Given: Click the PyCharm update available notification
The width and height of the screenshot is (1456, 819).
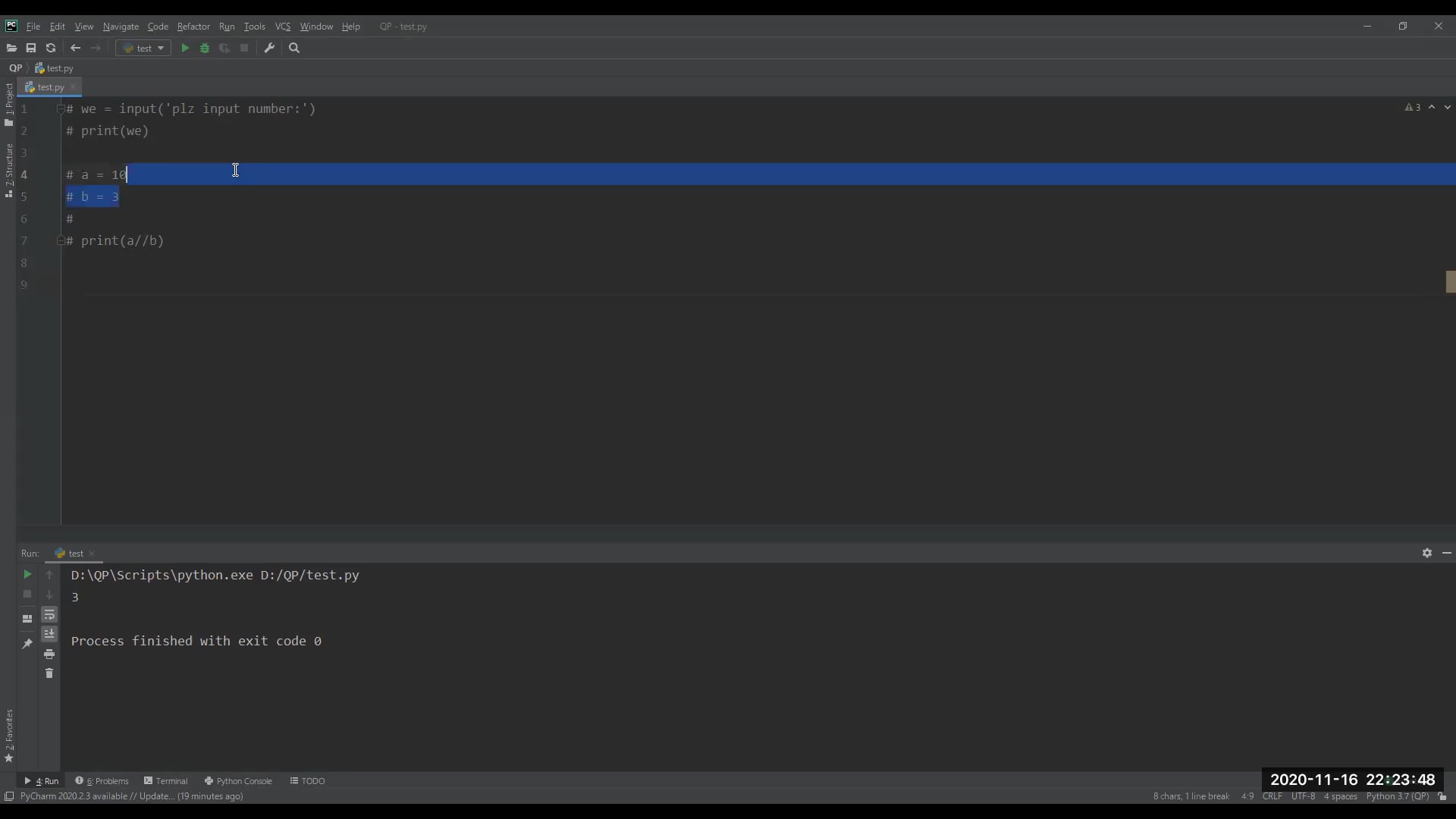Looking at the screenshot, I should click(x=131, y=796).
